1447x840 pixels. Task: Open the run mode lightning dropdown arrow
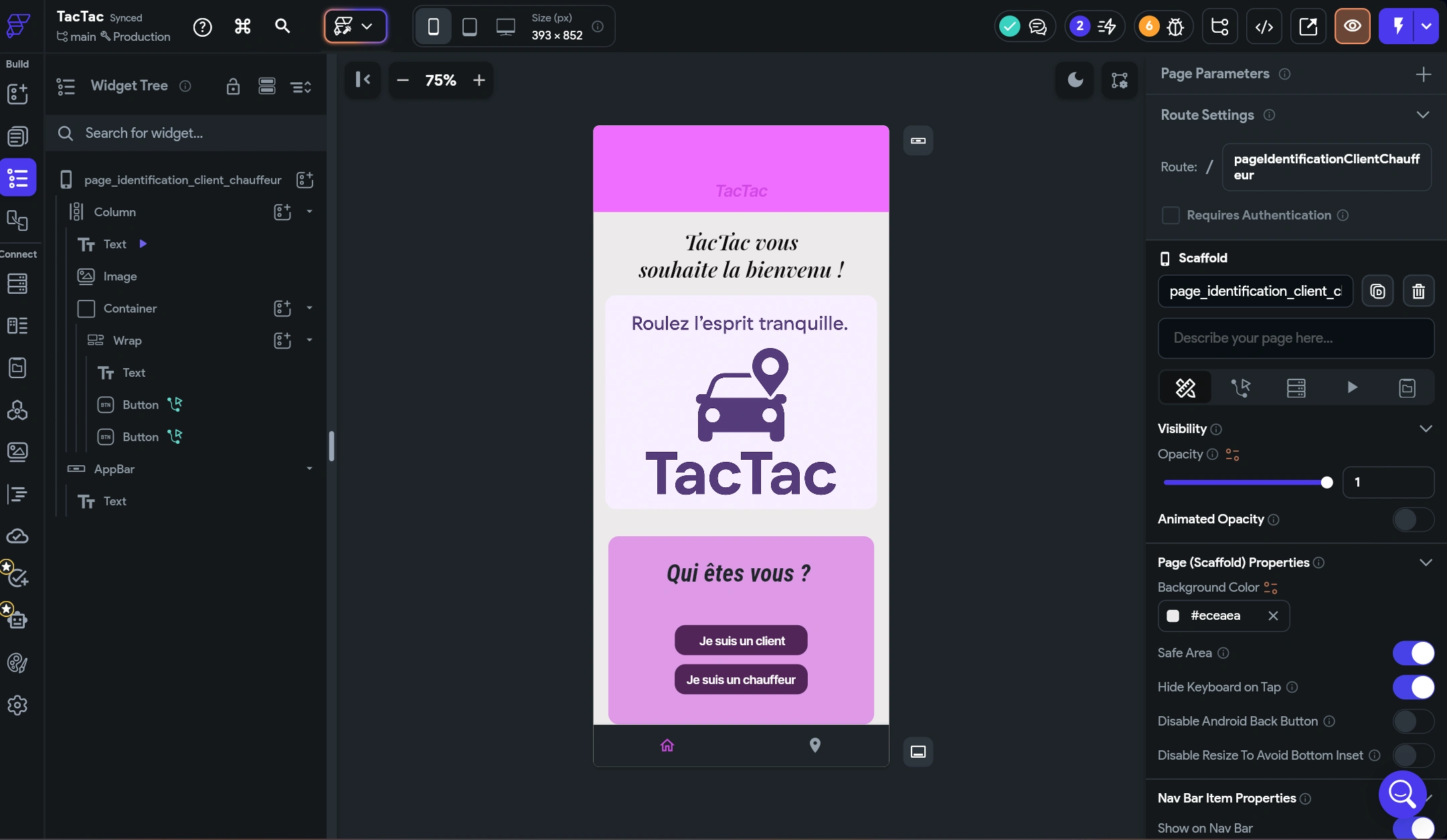pyautogui.click(x=1426, y=27)
